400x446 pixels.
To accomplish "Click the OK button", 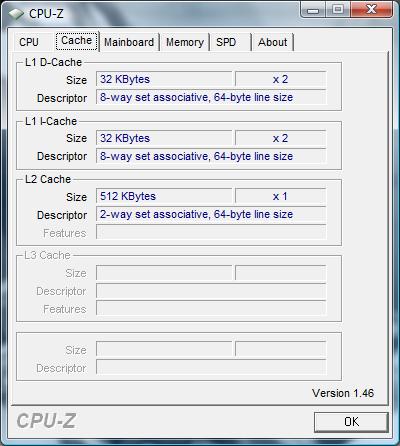I will (351, 422).
